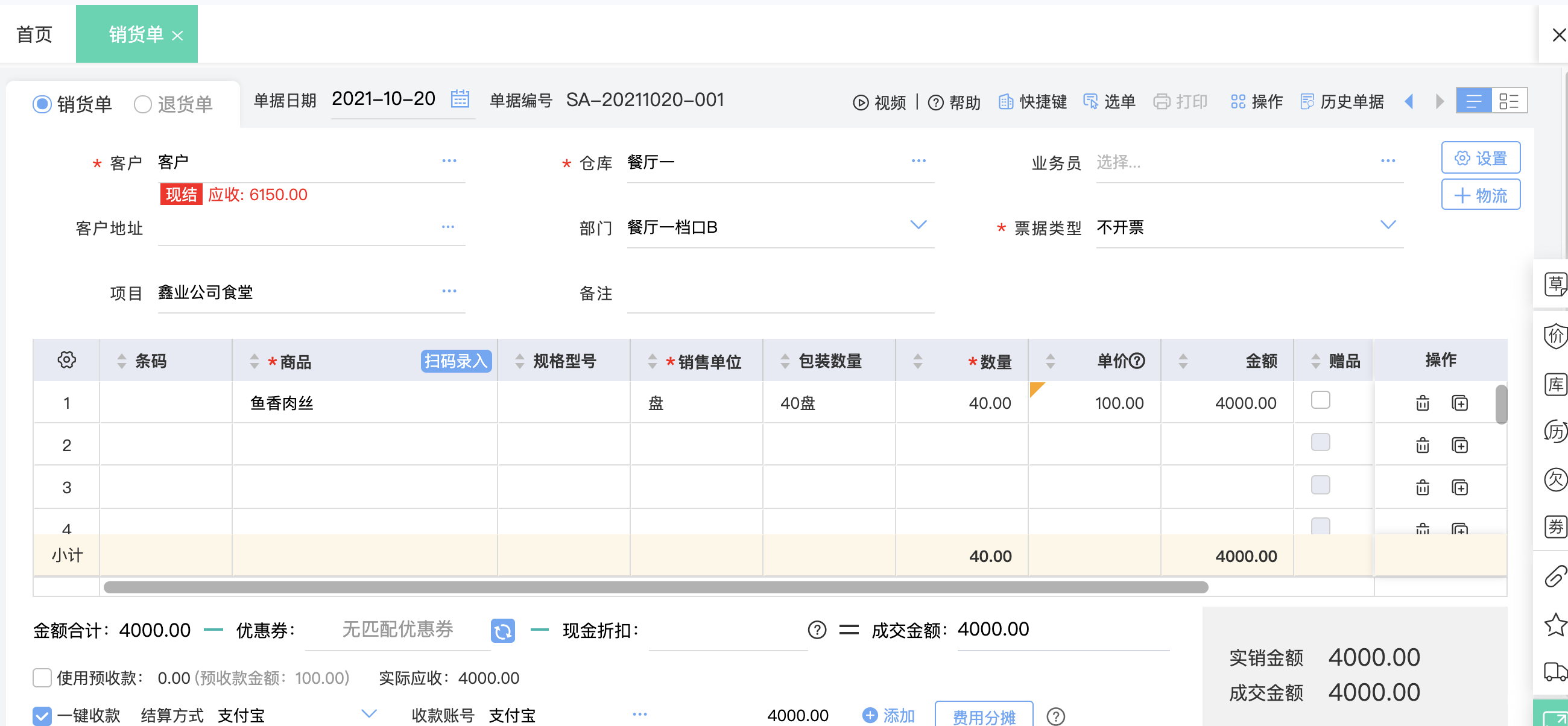
Task: Select the sales order radio button
Action: [x=42, y=104]
